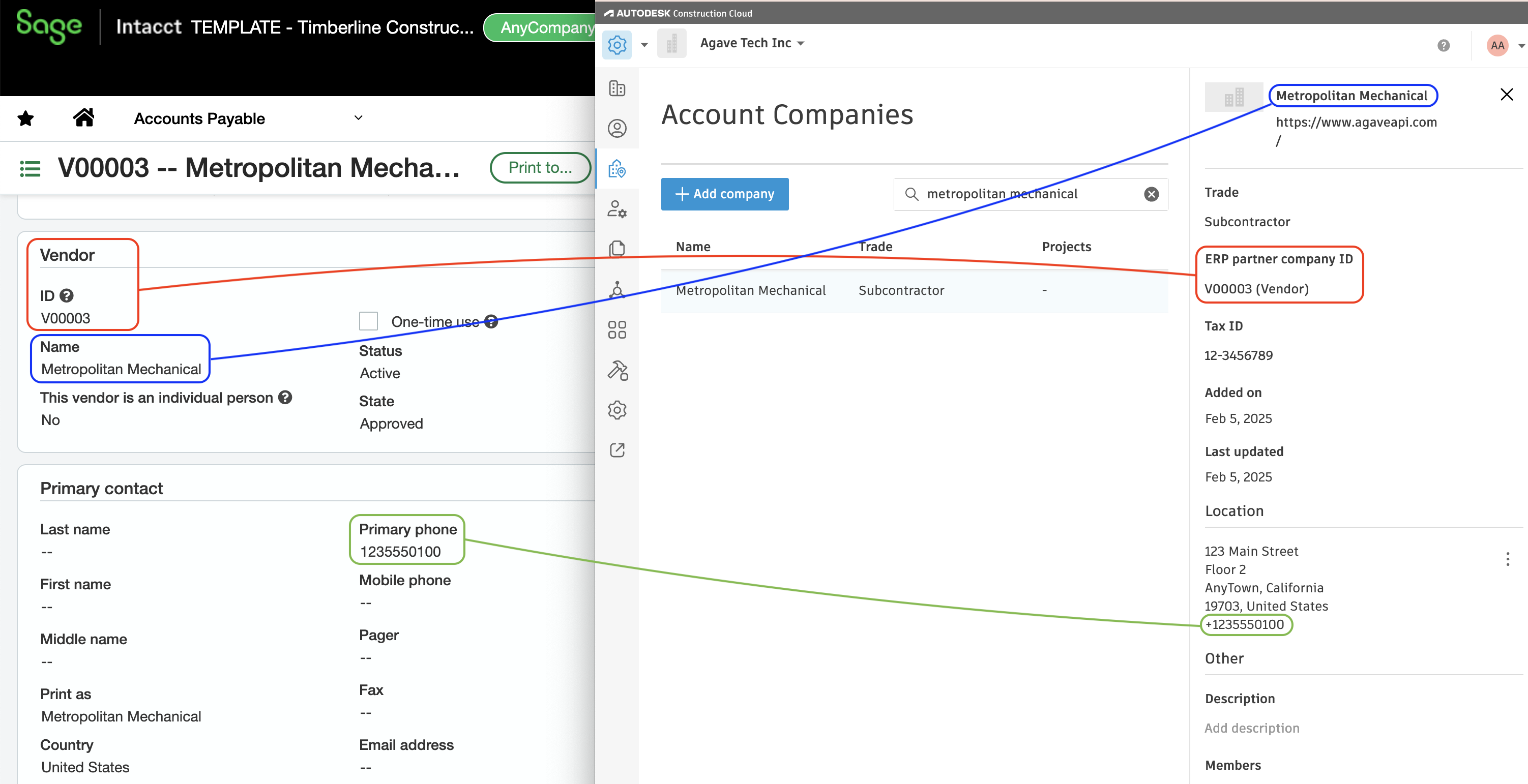
Task: Click the metropolitan mechanical search field
Action: (1031, 194)
